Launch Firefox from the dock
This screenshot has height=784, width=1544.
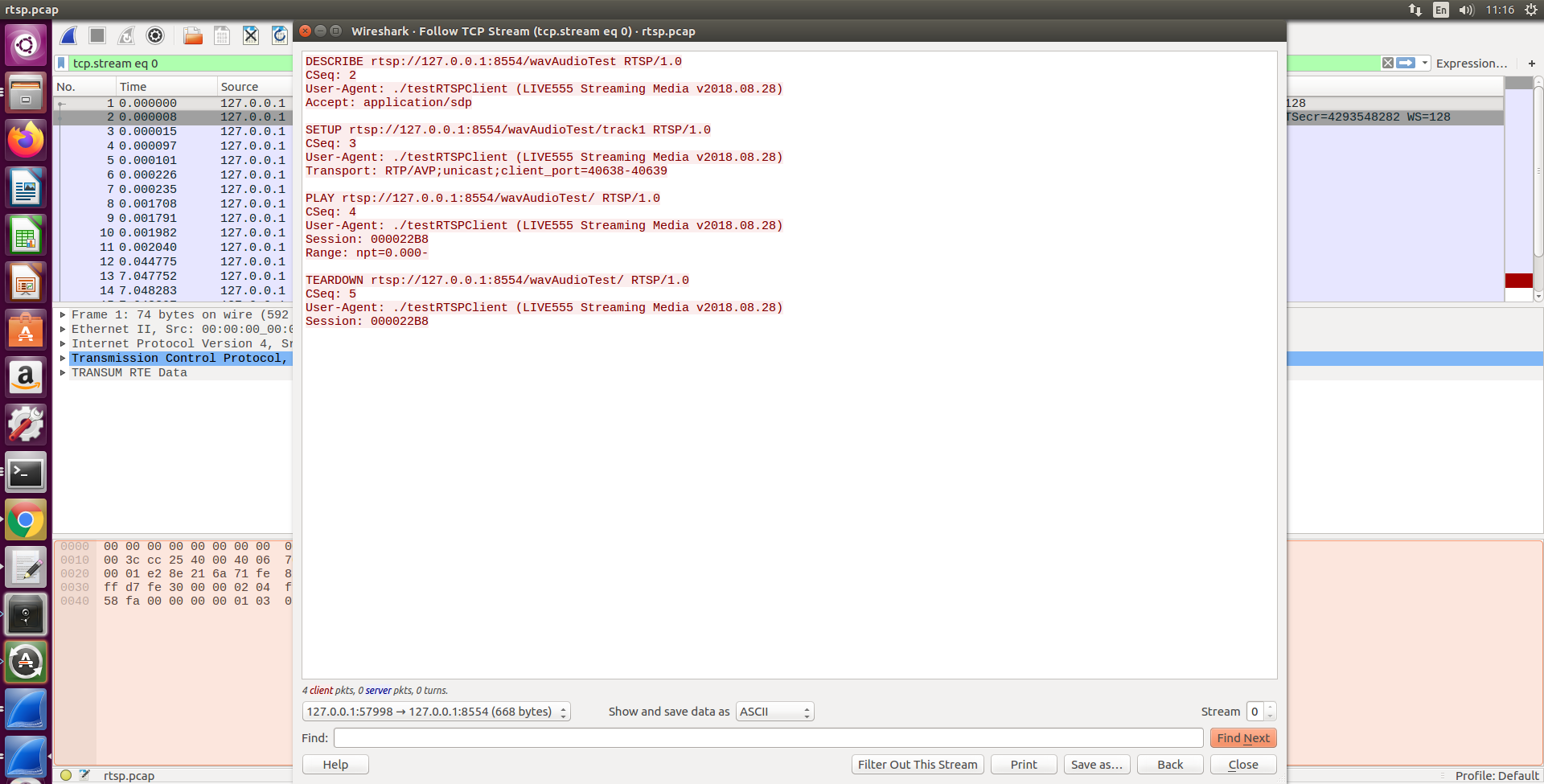point(26,140)
